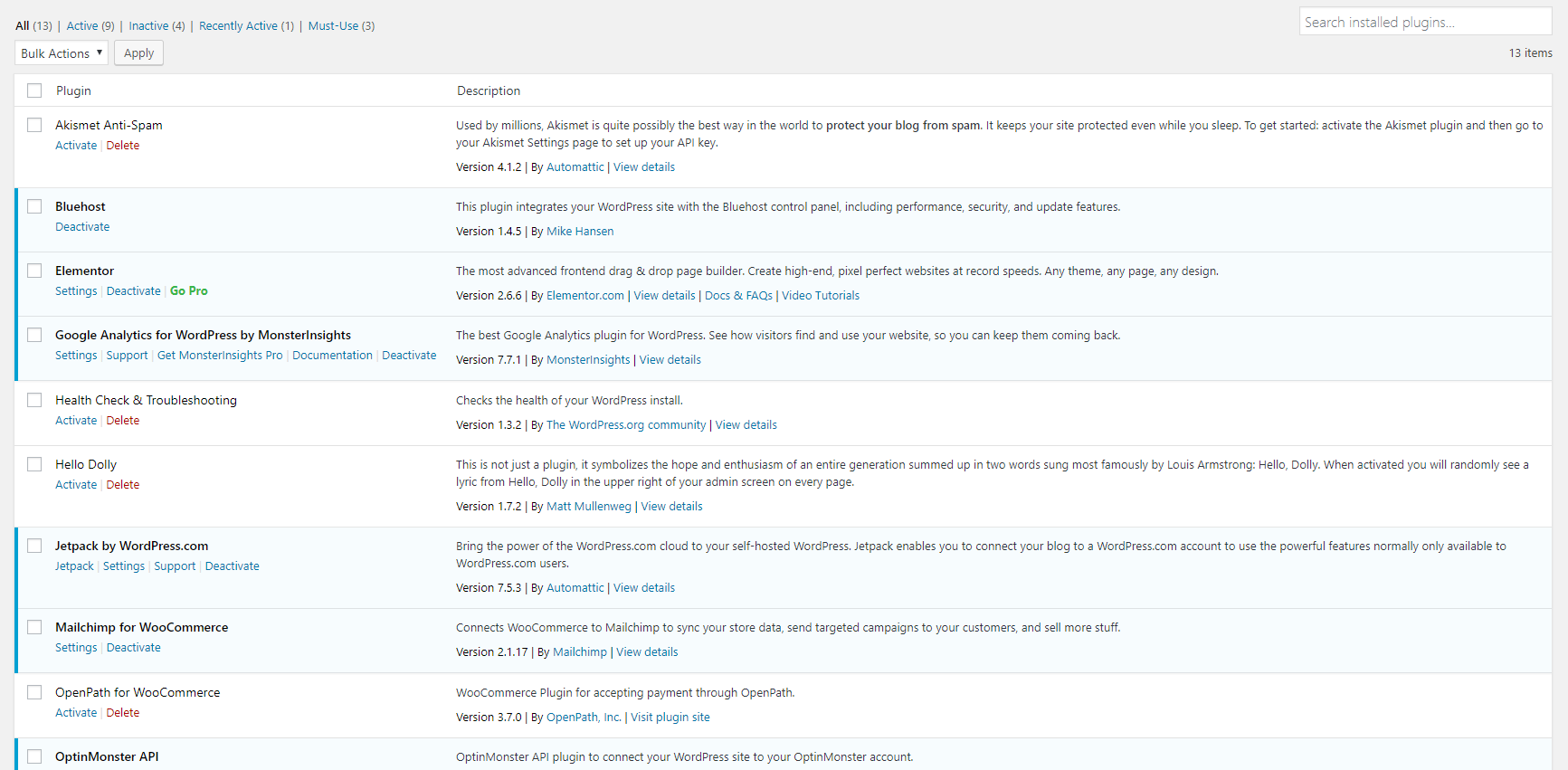Screen dimensions: 1568x770
Task: Show Must-Use plugins
Action: point(333,26)
